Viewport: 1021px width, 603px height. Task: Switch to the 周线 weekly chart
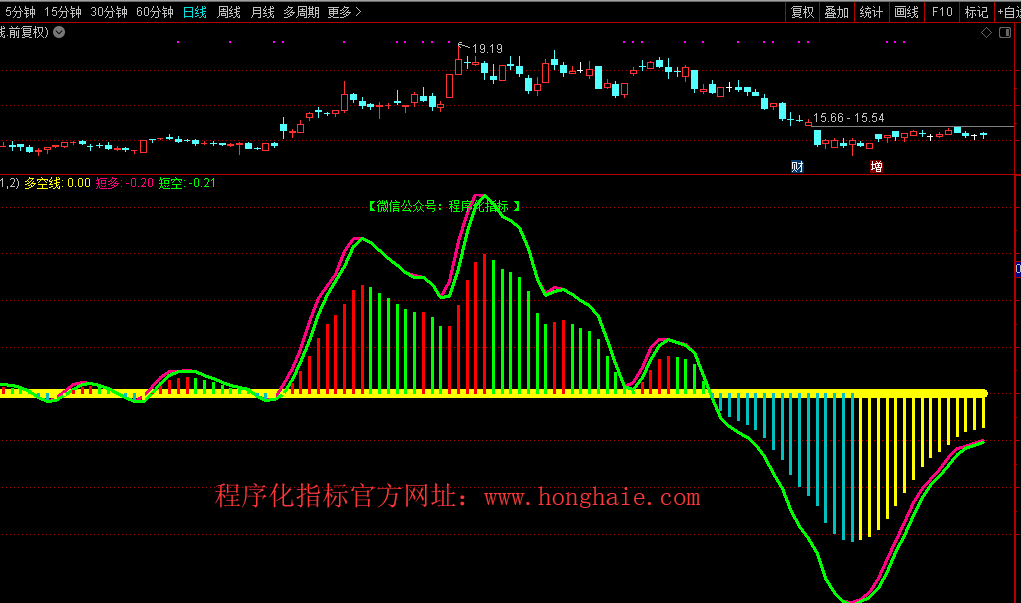tap(229, 12)
